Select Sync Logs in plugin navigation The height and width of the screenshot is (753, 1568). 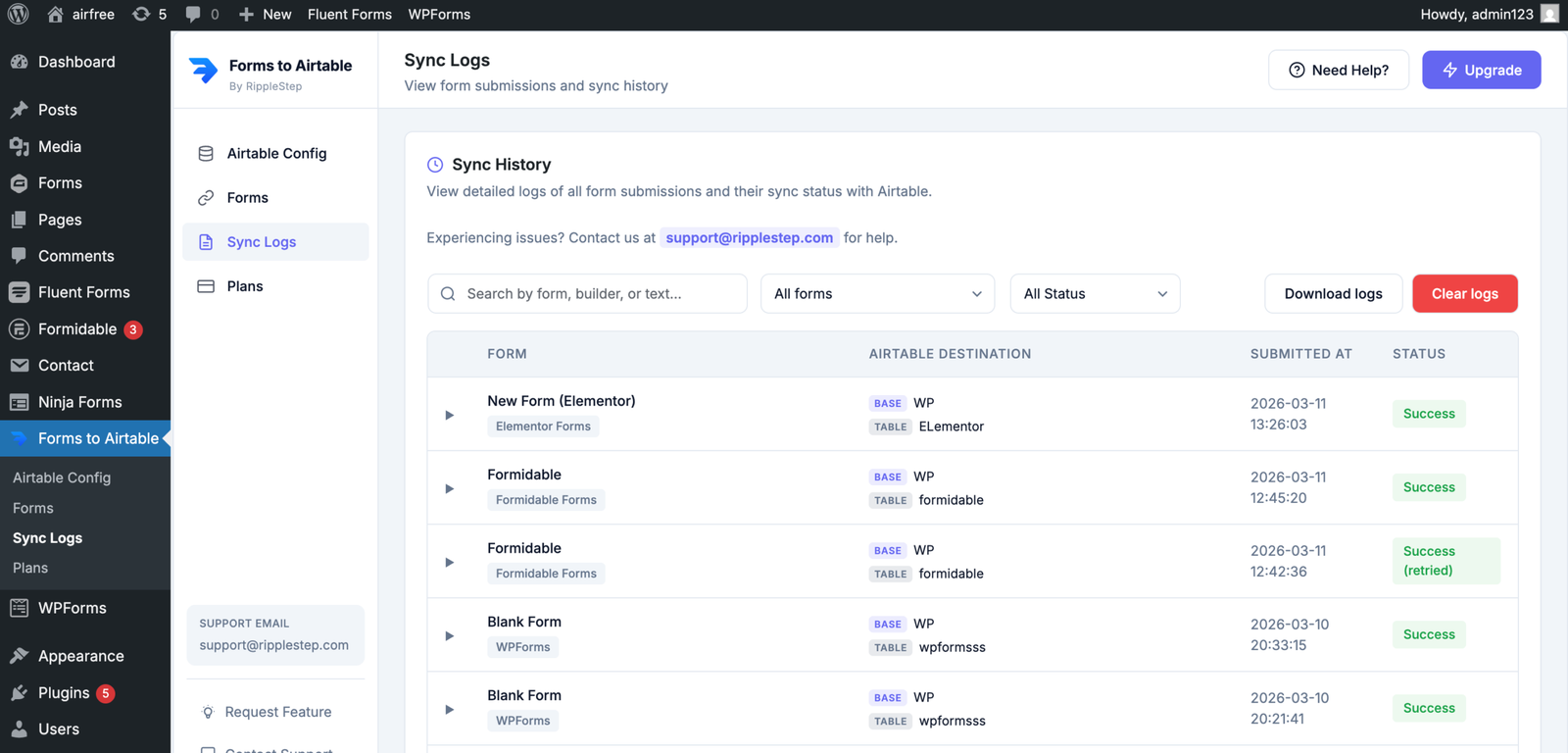[x=275, y=242]
